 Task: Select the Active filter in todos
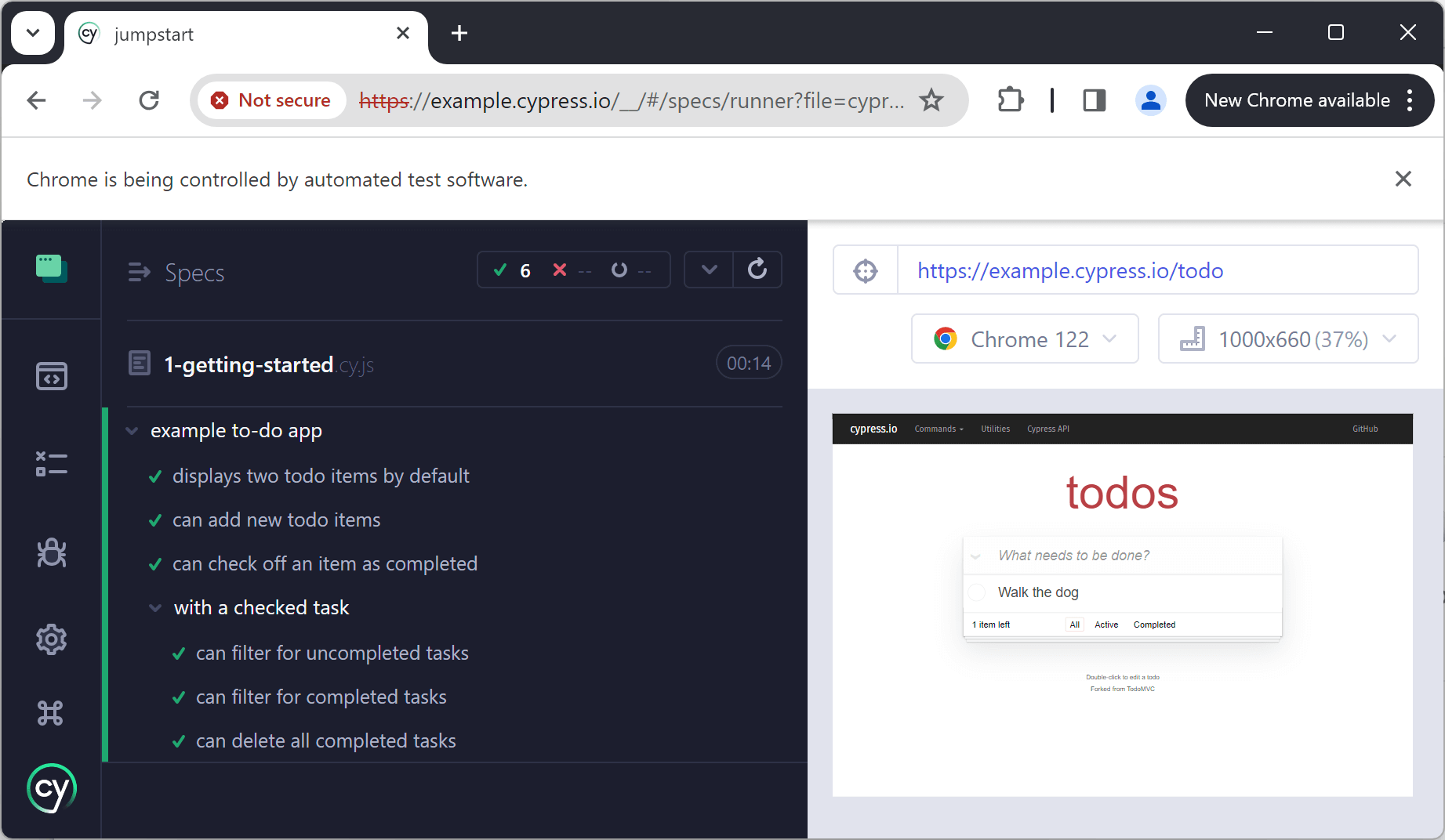pyautogui.click(x=1106, y=625)
